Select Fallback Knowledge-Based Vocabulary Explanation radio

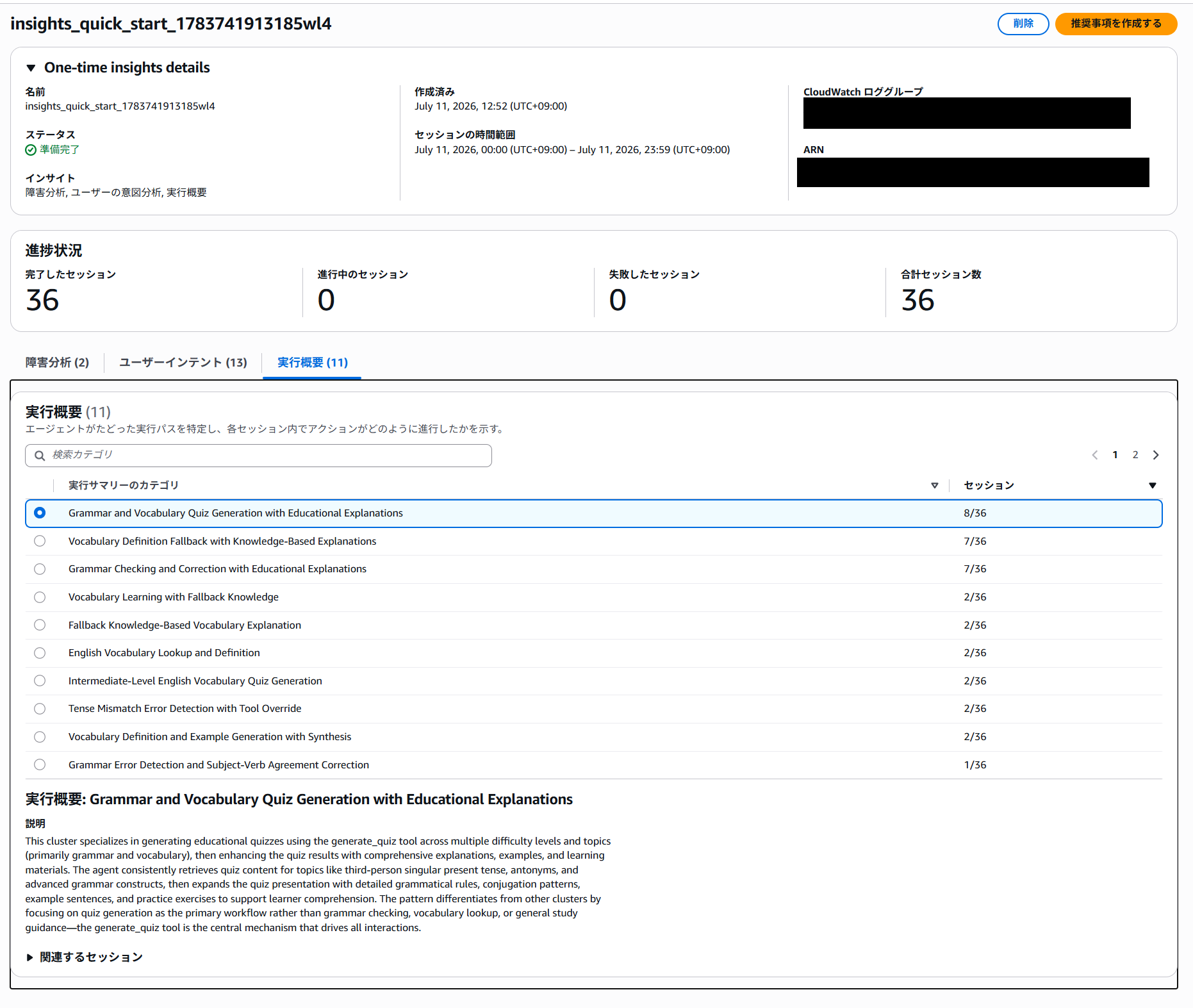(40, 625)
